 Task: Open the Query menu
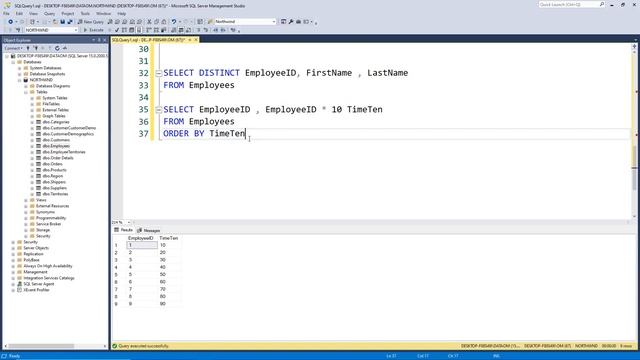click(49, 13)
